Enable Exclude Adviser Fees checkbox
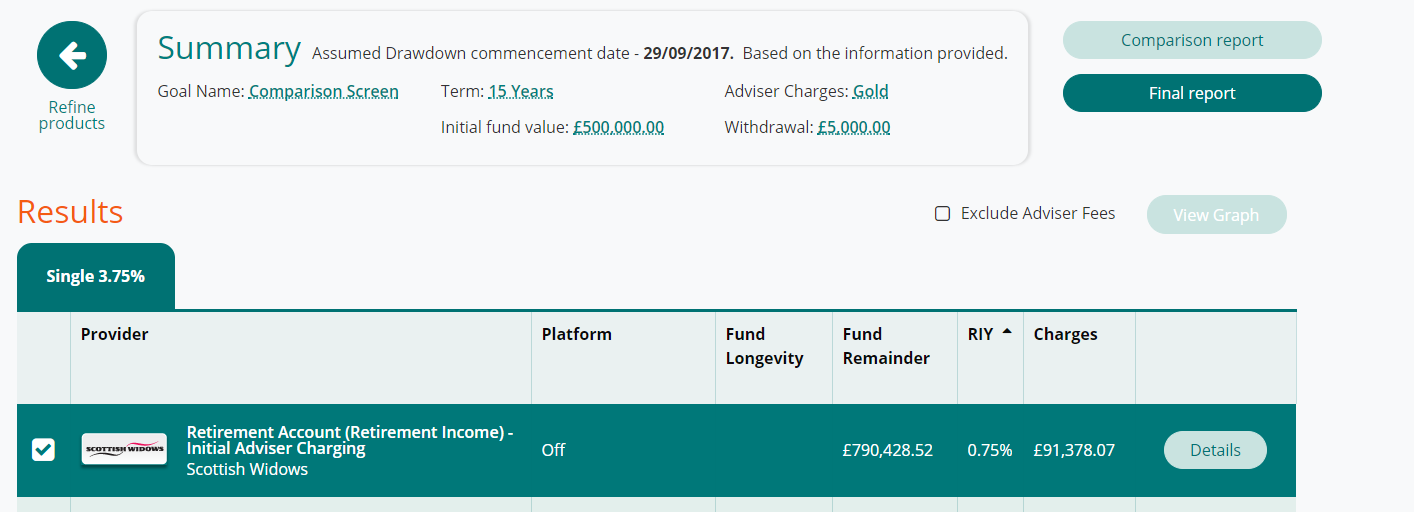 point(942,213)
